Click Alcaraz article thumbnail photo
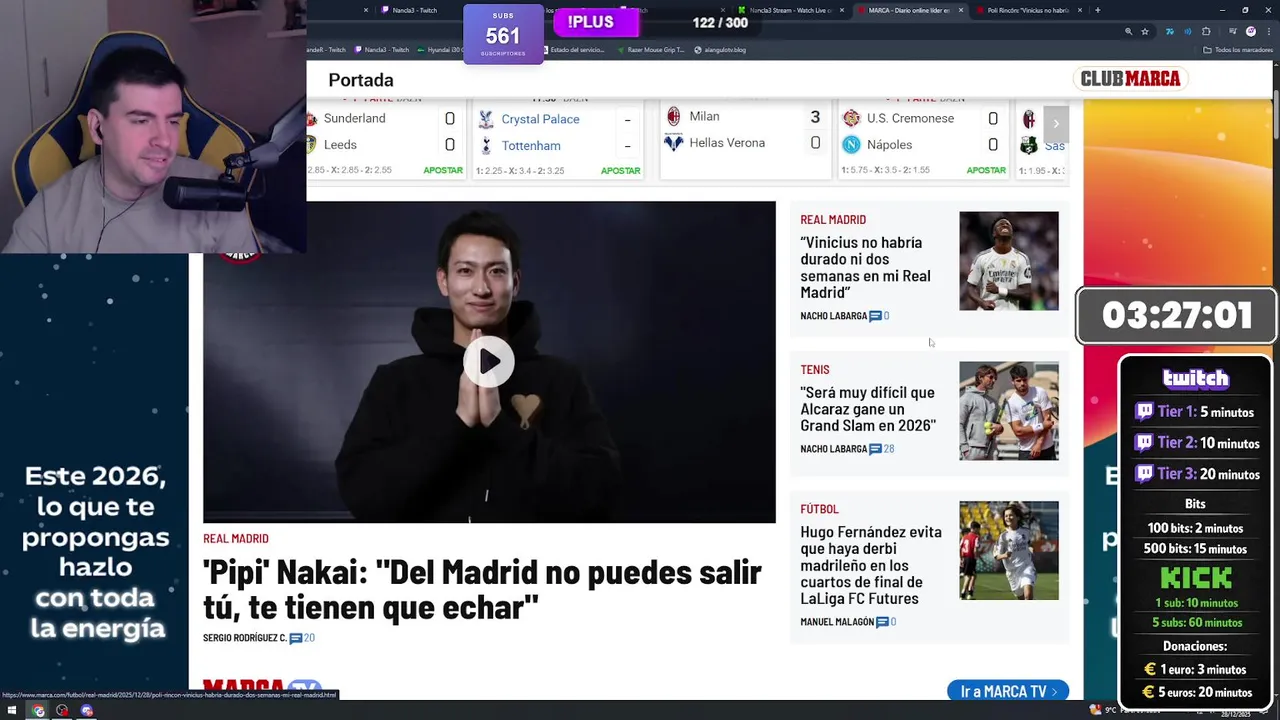Viewport: 1280px width, 720px height. tap(1009, 411)
